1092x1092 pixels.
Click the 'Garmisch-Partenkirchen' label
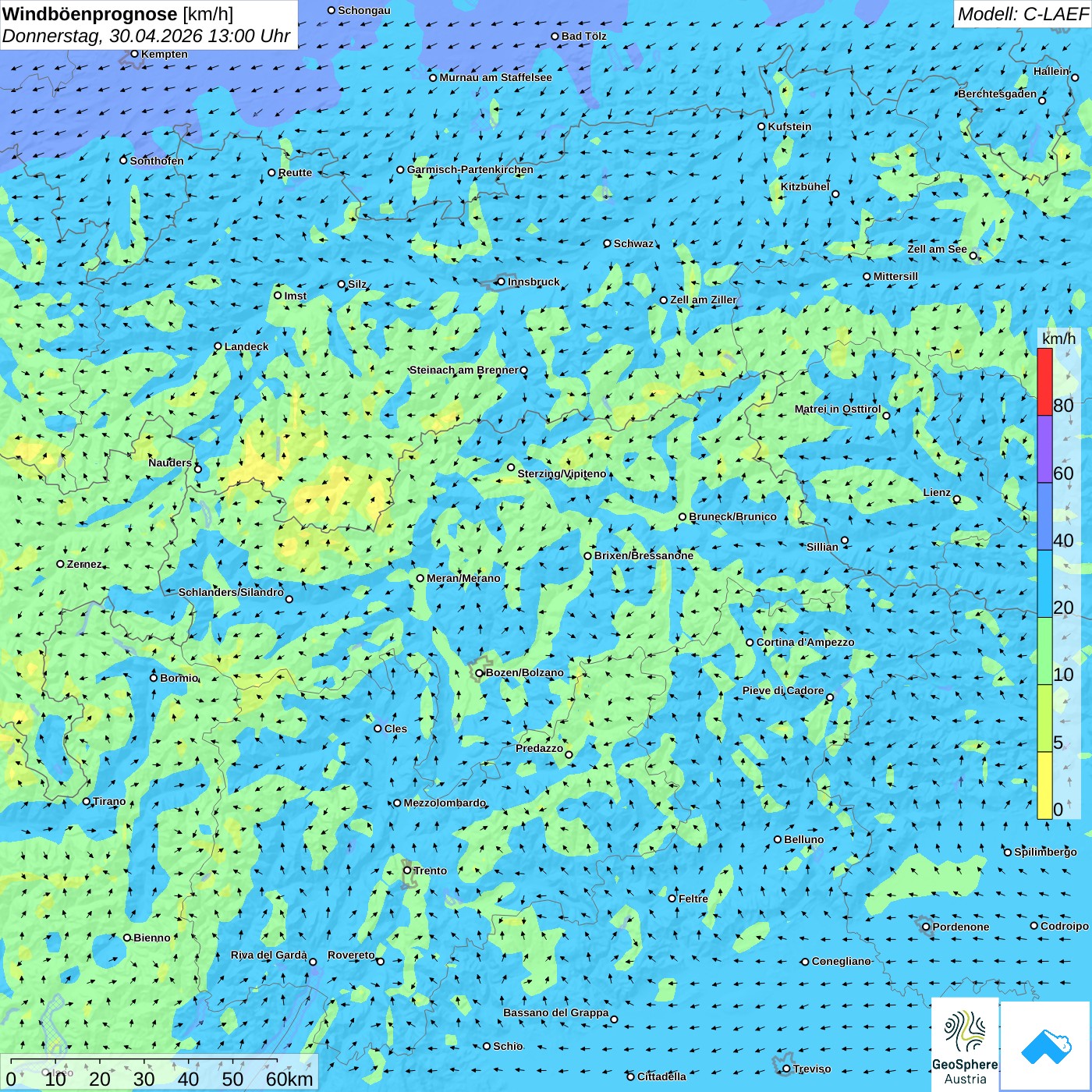coord(470,169)
